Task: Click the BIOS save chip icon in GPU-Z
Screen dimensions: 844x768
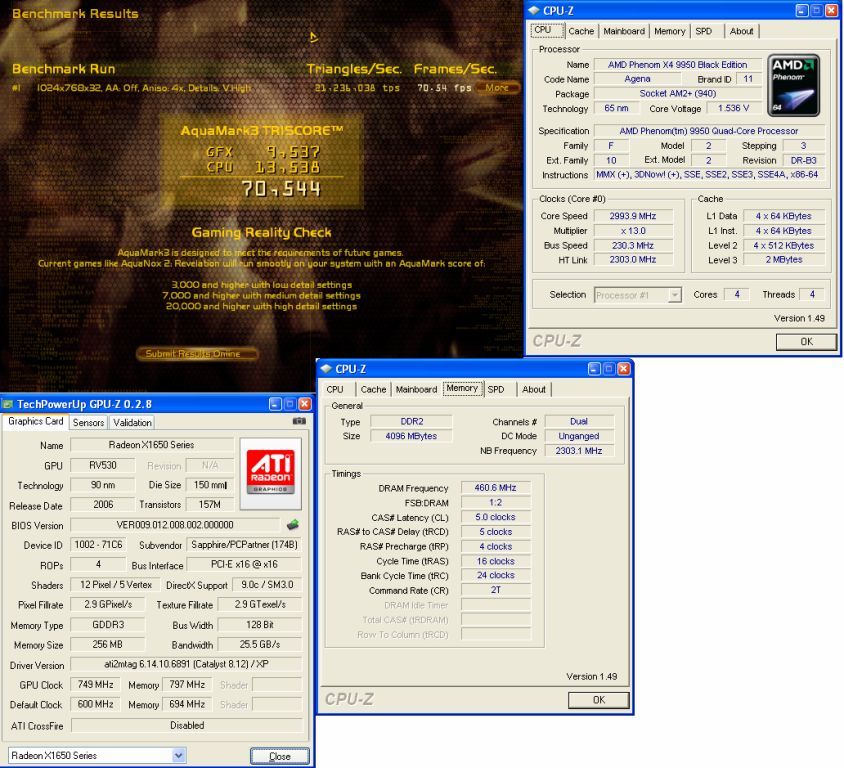Action: [x=292, y=525]
